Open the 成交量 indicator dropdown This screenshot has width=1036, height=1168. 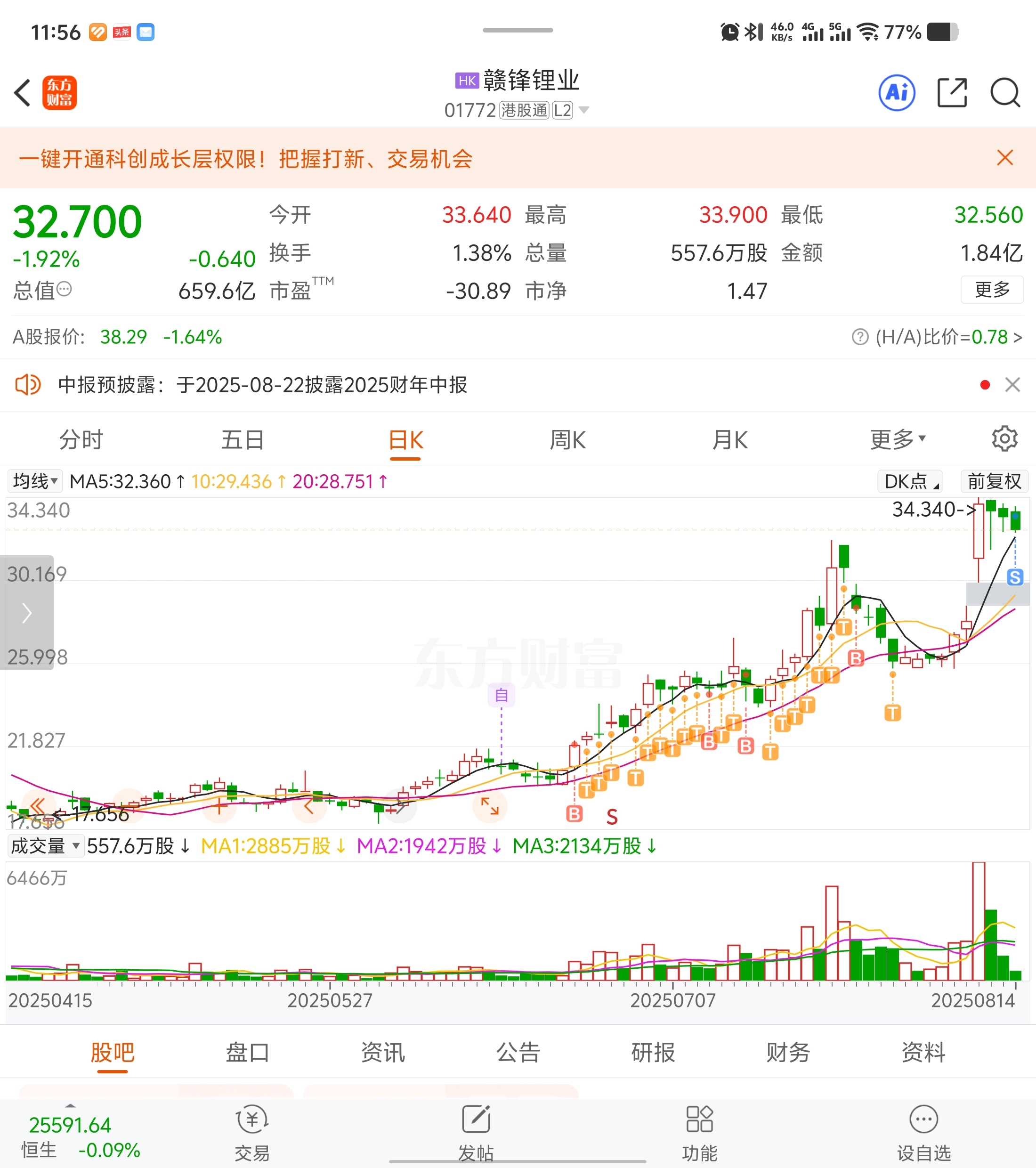point(45,846)
